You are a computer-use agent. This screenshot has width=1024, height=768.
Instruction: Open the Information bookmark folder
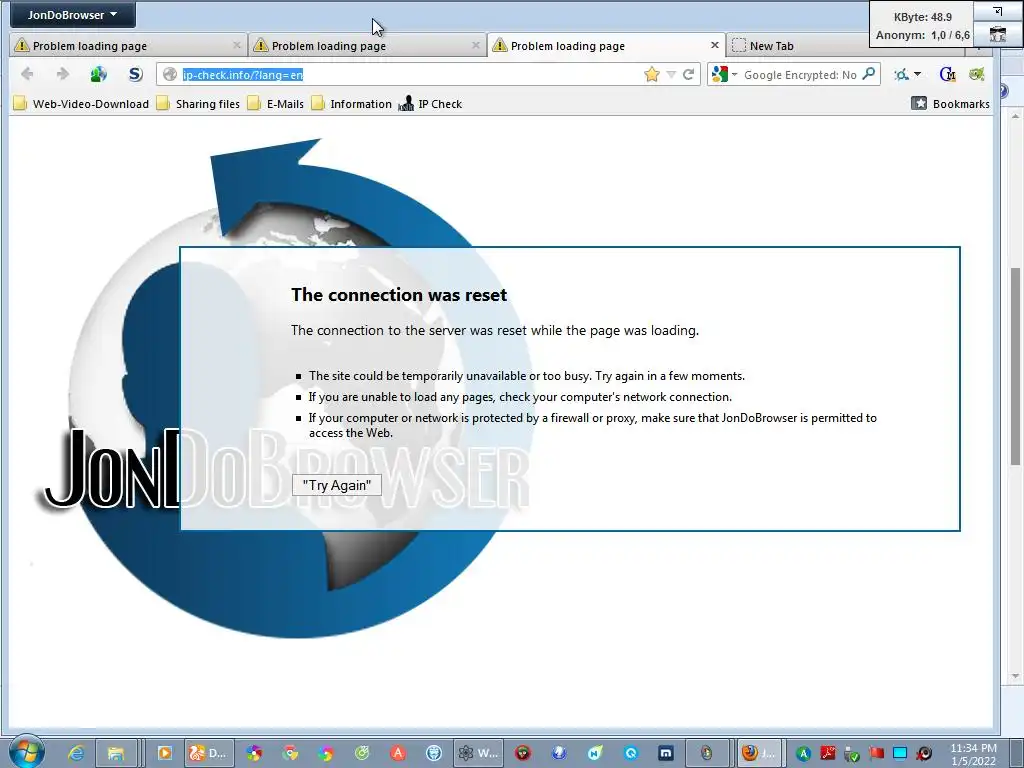(x=351, y=104)
